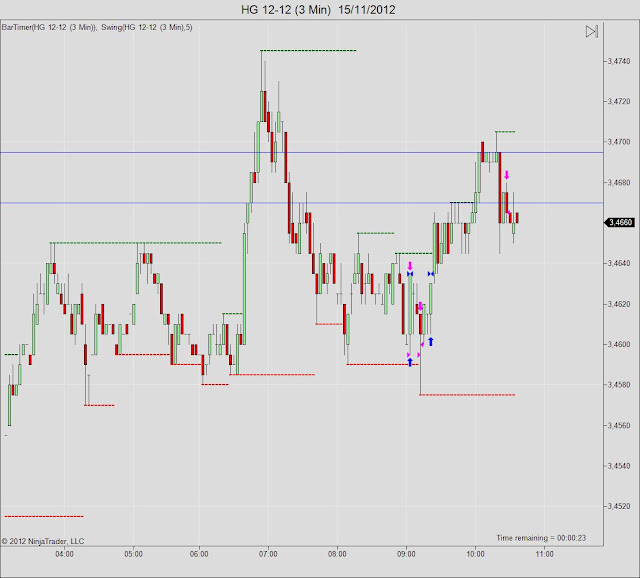Click the 08:00 time axis label
This screenshot has height=578, width=640.
click(337, 554)
